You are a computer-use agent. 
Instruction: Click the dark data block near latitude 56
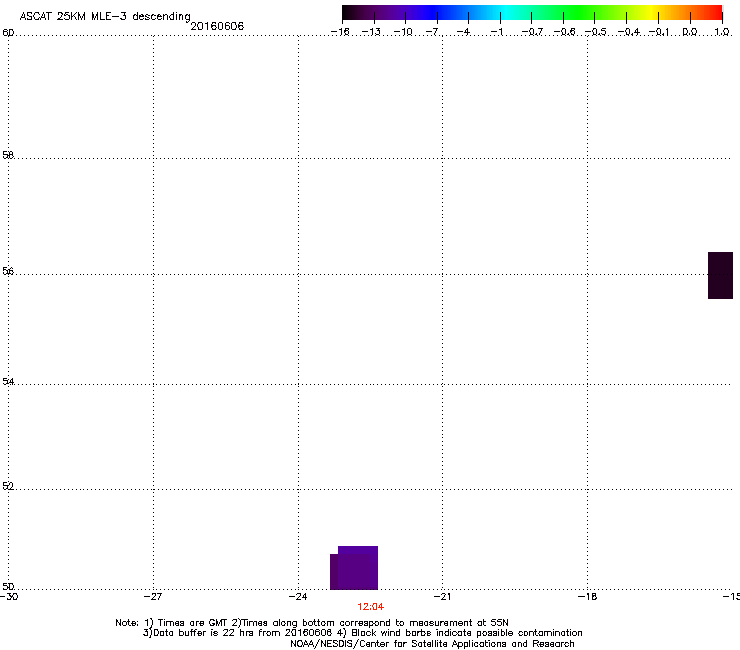pyautogui.click(x=720, y=275)
